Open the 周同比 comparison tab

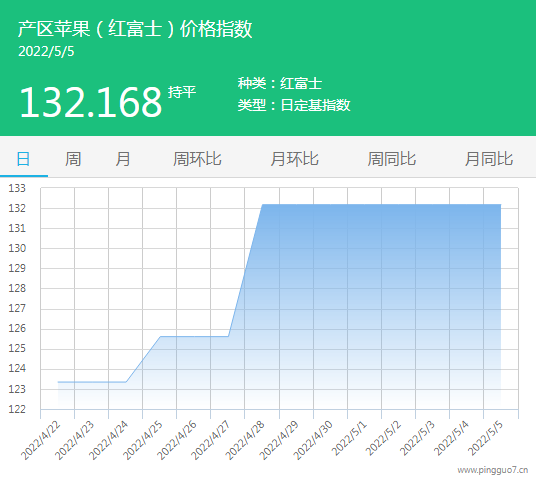[x=392, y=159]
